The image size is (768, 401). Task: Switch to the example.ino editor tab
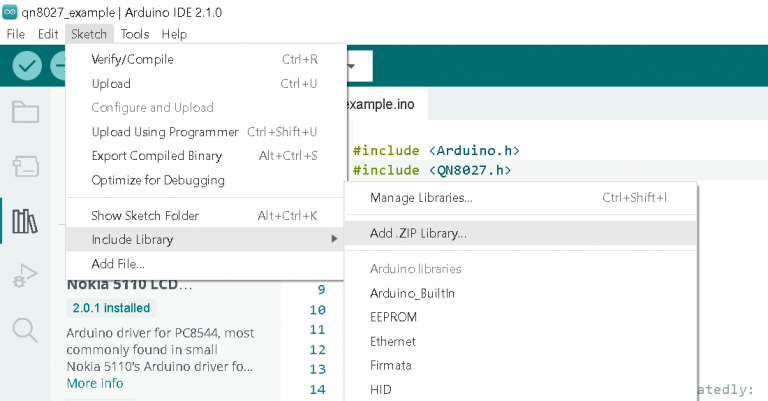[386, 104]
